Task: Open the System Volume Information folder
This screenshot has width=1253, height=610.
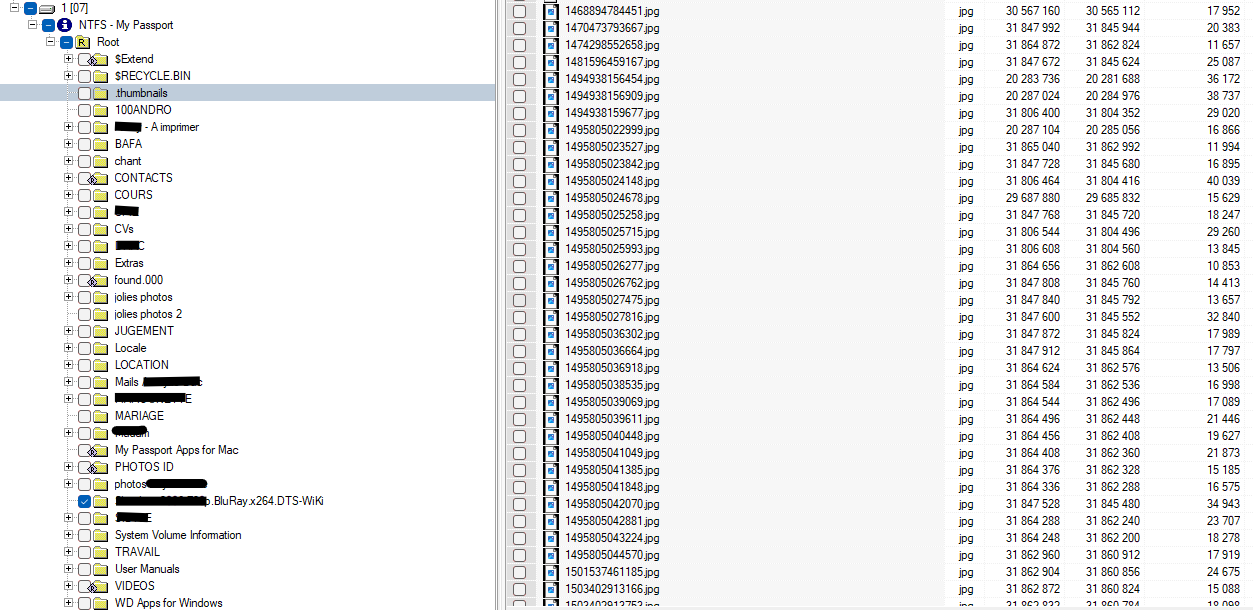Action: 177,535
